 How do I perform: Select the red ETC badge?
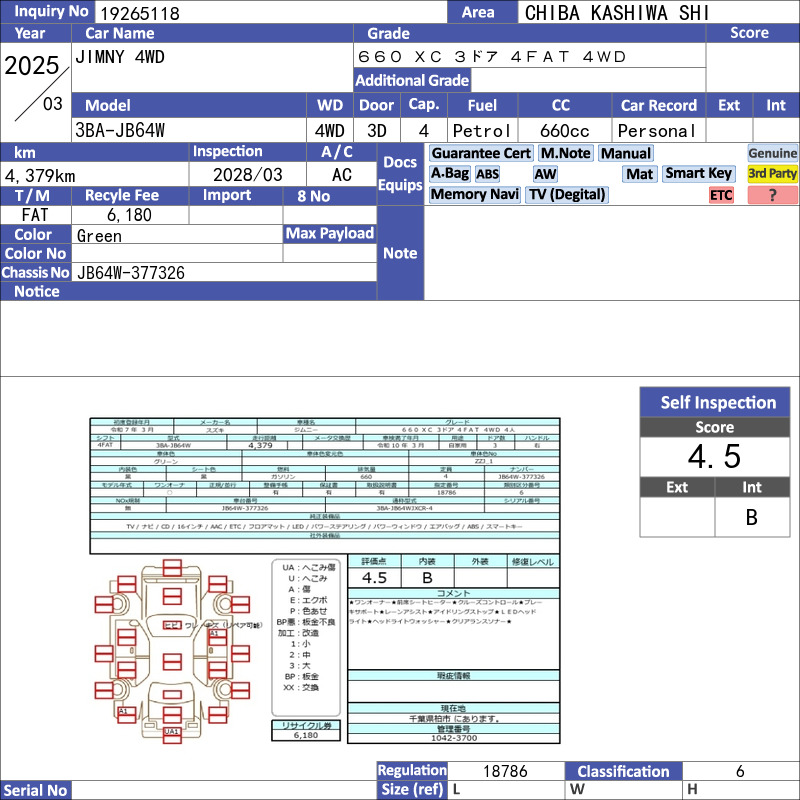click(x=721, y=195)
